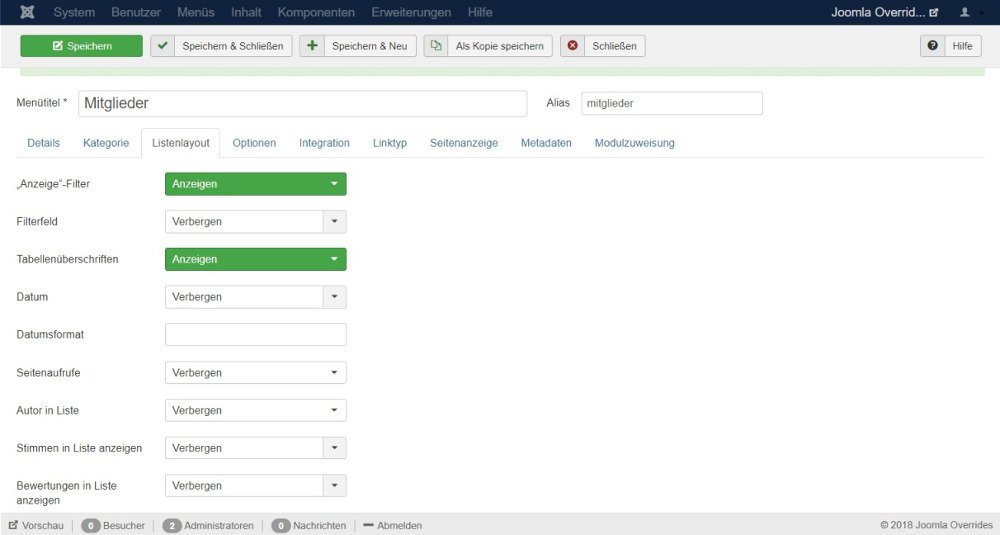Click the Speichern & Schließen checkmark icon
Viewport: 1000px width, 535px height.
pyautogui.click(x=163, y=45)
